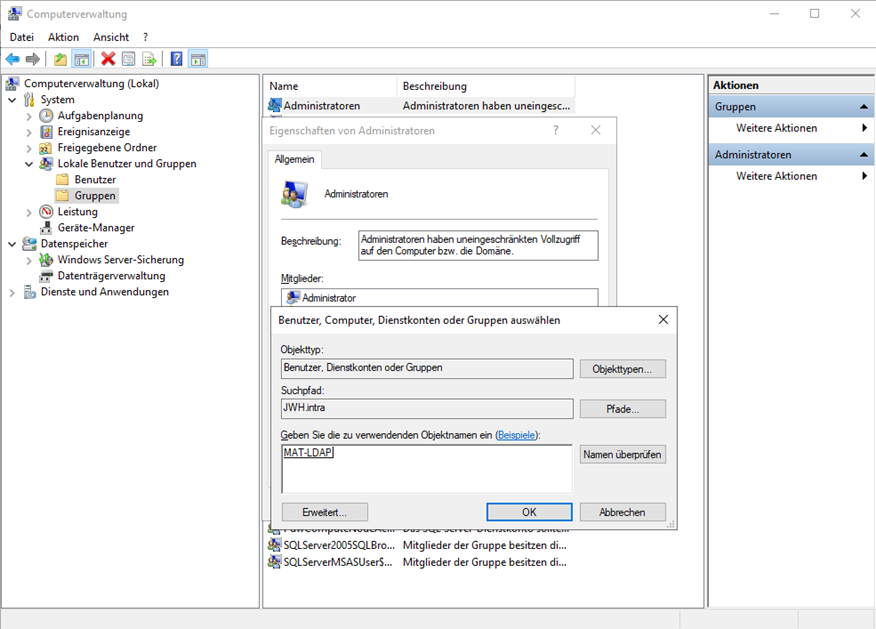Click the Back arrow toolbar icon
The width and height of the screenshot is (876, 629).
pyautogui.click(x=12, y=59)
